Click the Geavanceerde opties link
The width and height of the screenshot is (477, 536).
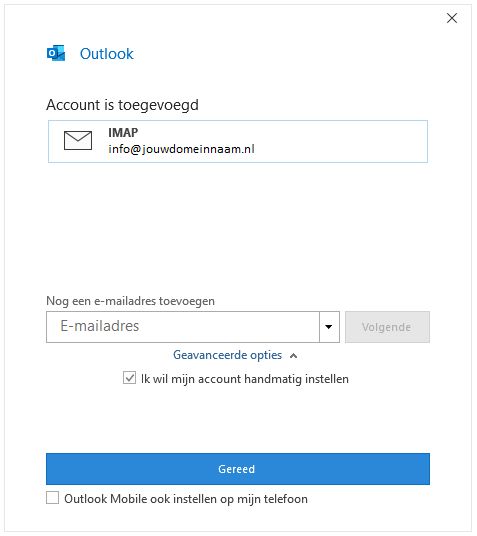(227, 355)
